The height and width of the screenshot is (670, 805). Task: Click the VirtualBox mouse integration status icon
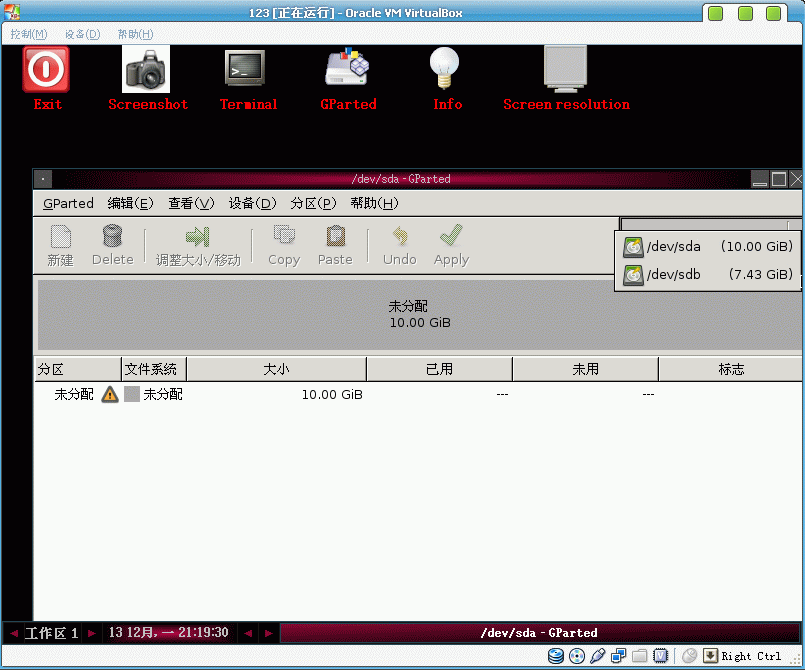click(x=689, y=656)
